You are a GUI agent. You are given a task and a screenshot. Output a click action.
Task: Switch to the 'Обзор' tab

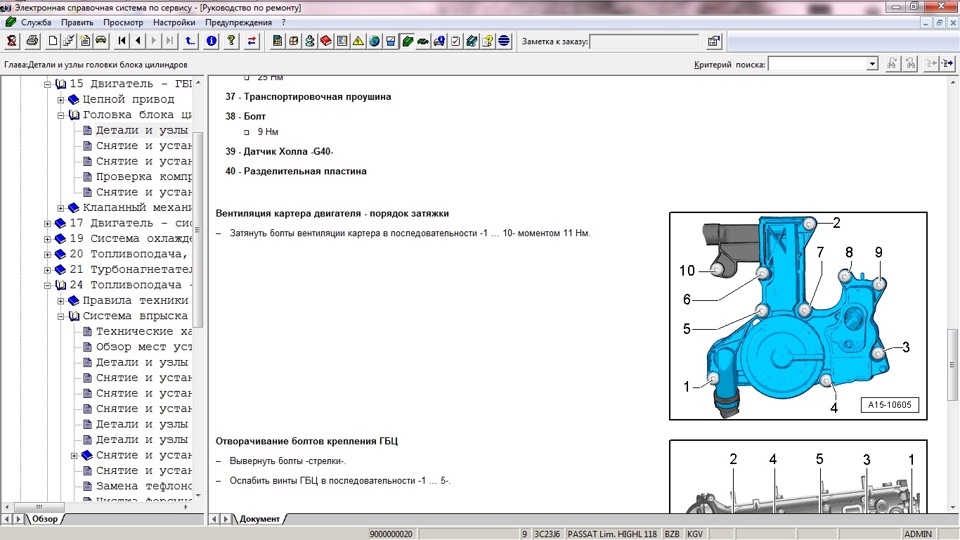[x=45, y=519]
